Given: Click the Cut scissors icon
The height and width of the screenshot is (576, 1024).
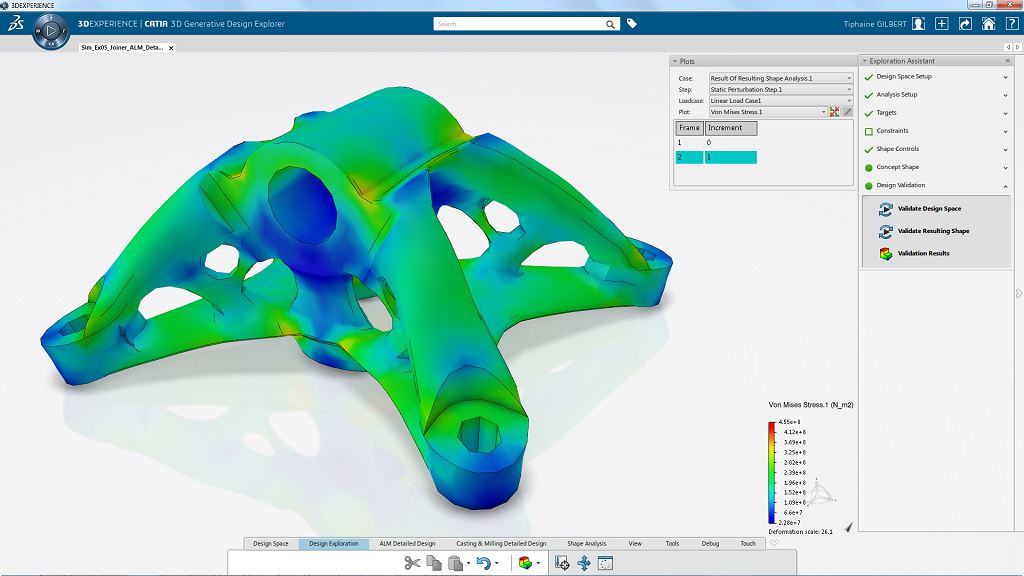Looking at the screenshot, I should coord(412,564).
